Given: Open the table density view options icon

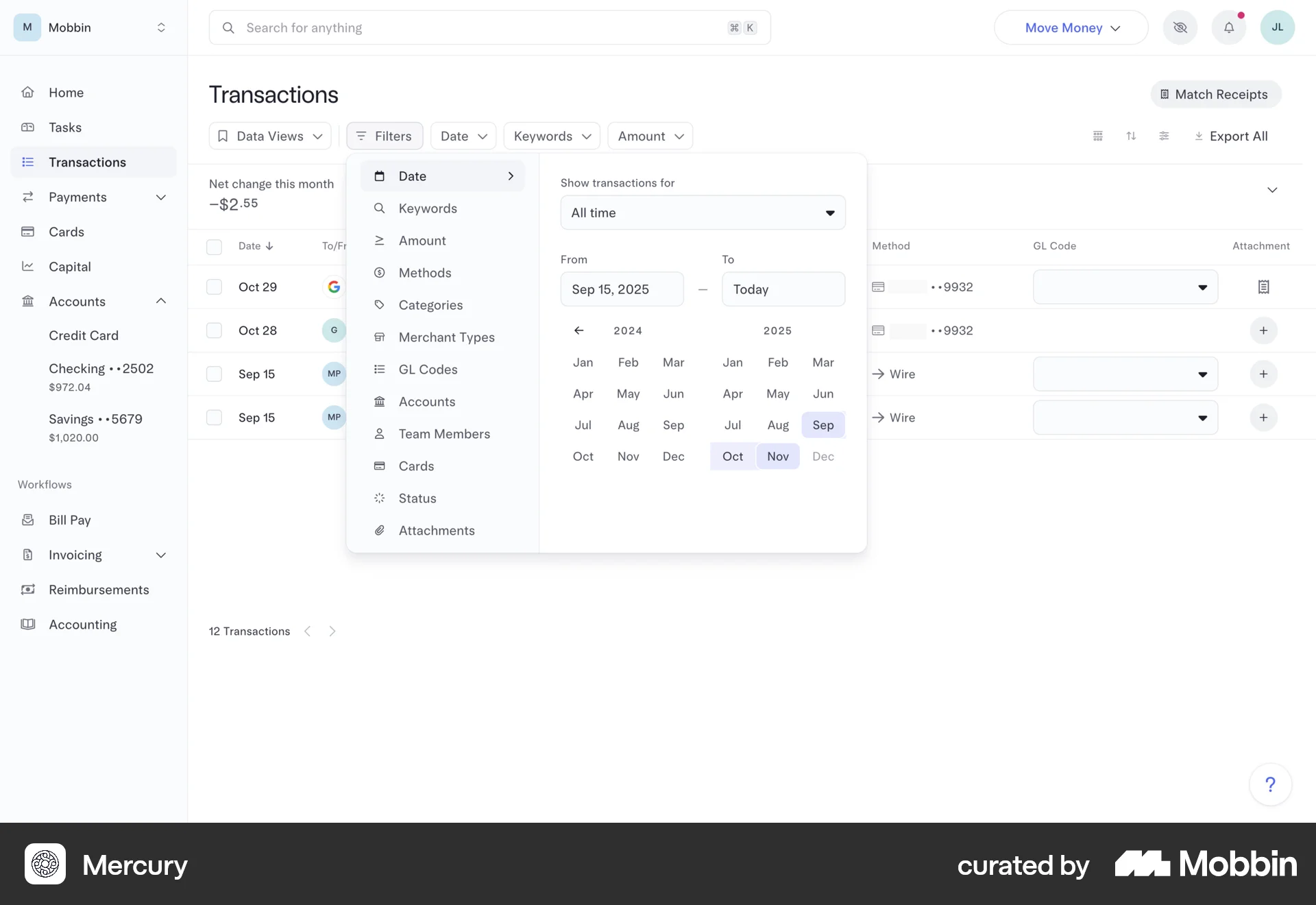Looking at the screenshot, I should 1098,136.
